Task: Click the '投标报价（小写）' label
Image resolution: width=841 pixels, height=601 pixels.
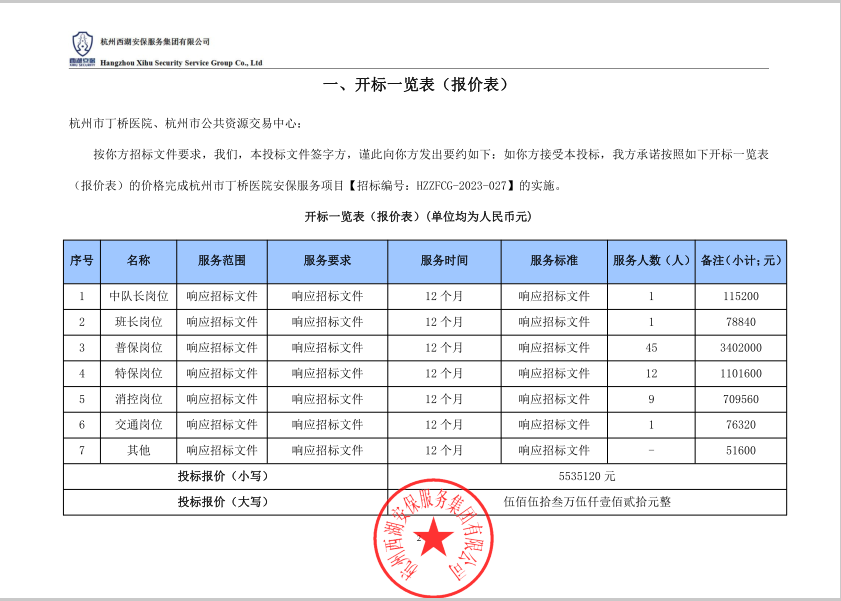Action: point(223,476)
